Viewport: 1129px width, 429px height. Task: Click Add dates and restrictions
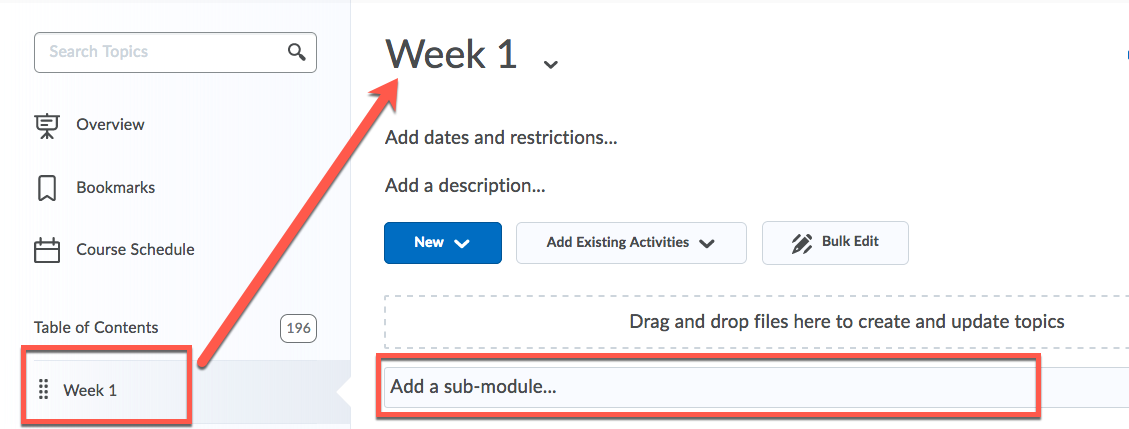(x=500, y=137)
